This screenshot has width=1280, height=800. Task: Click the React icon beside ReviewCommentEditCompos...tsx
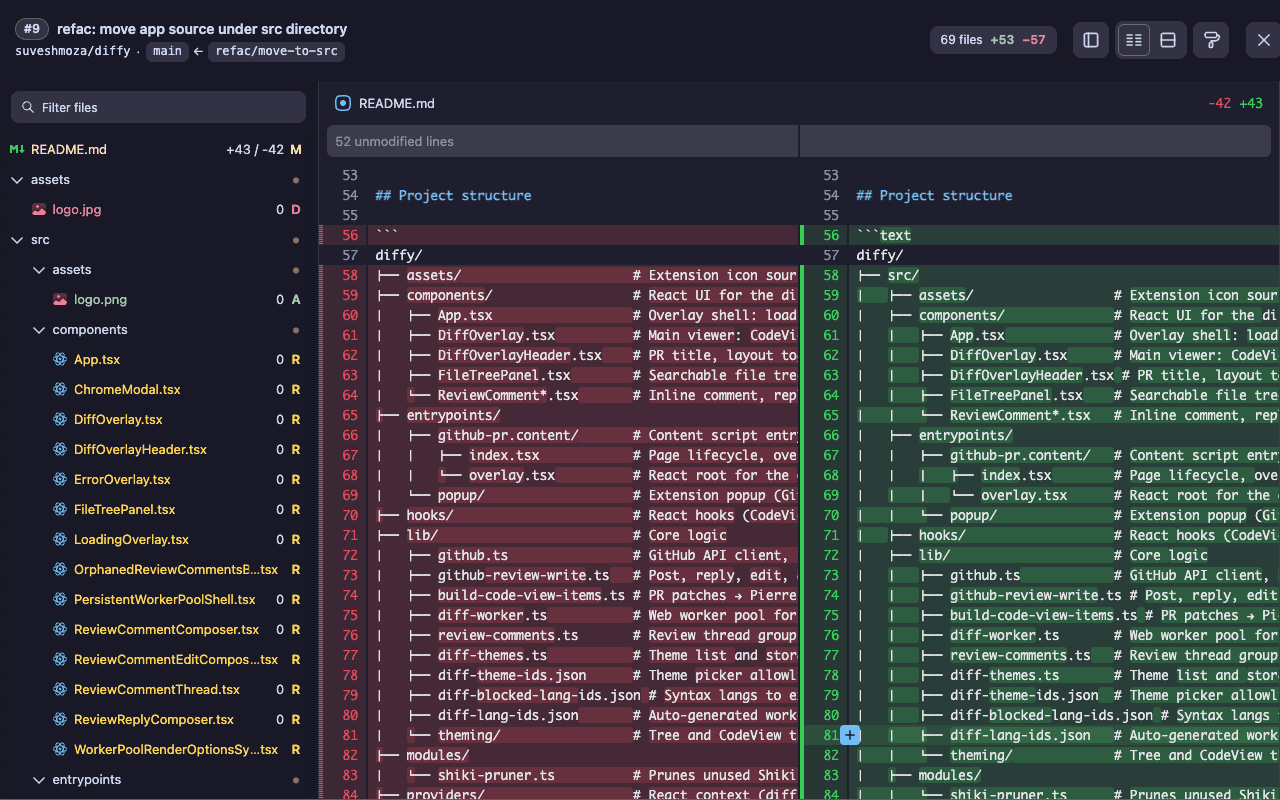[60, 659]
